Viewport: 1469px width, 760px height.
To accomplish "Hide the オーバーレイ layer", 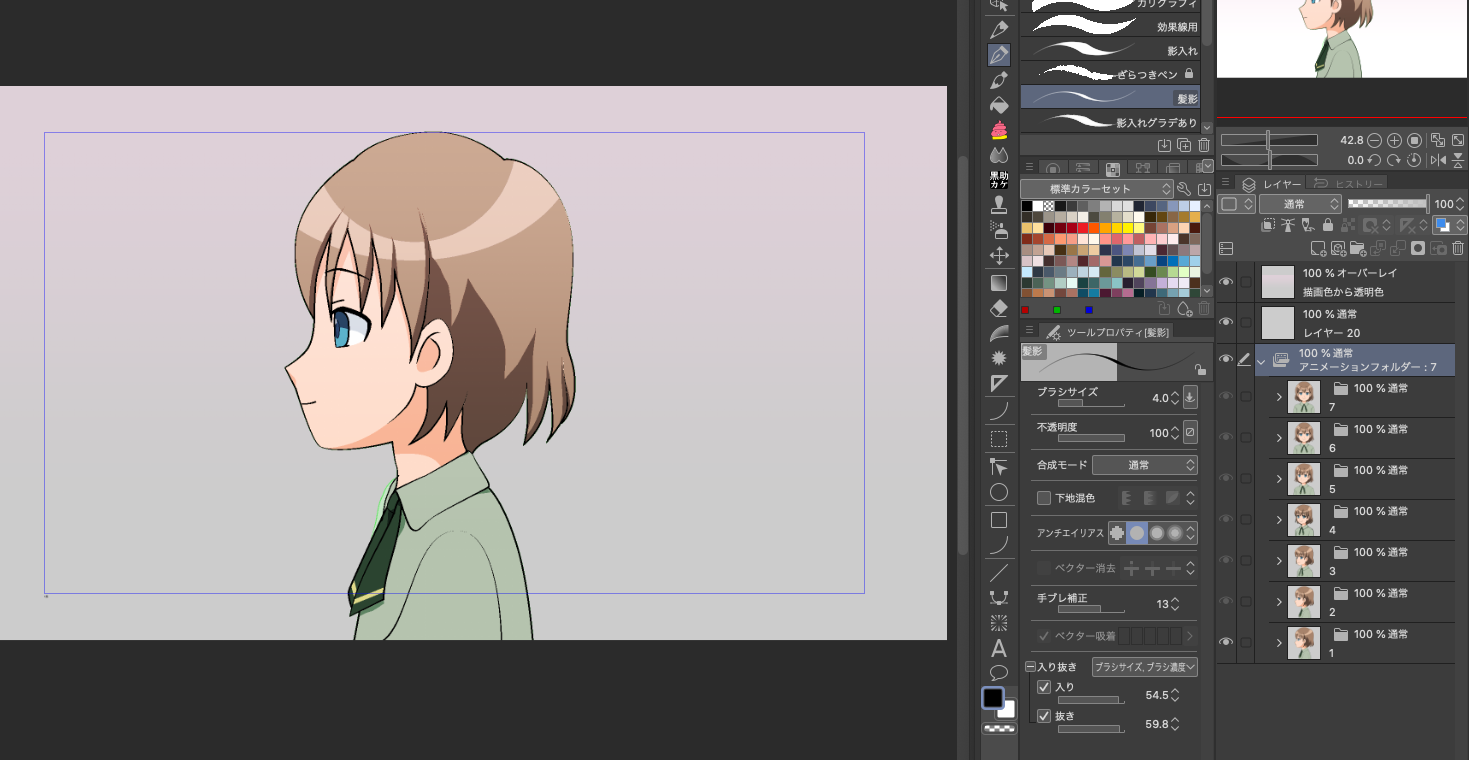I will coord(1225,282).
